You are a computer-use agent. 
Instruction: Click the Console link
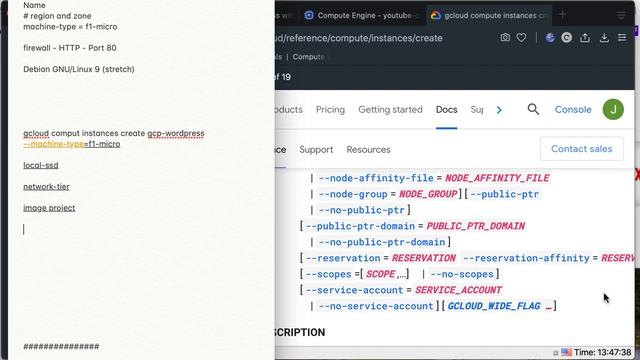573,109
